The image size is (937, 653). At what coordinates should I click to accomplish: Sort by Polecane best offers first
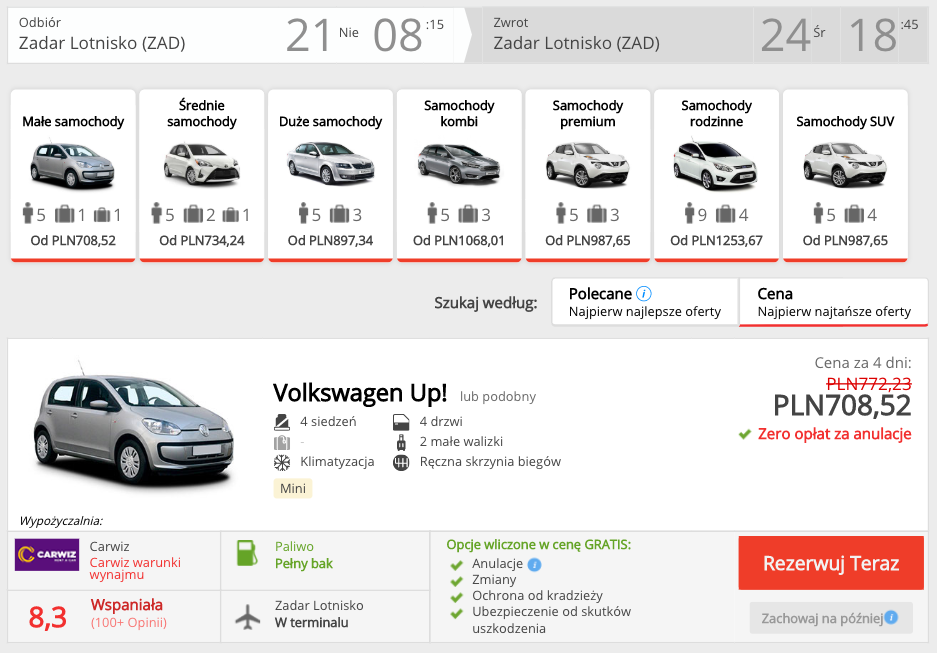point(645,302)
